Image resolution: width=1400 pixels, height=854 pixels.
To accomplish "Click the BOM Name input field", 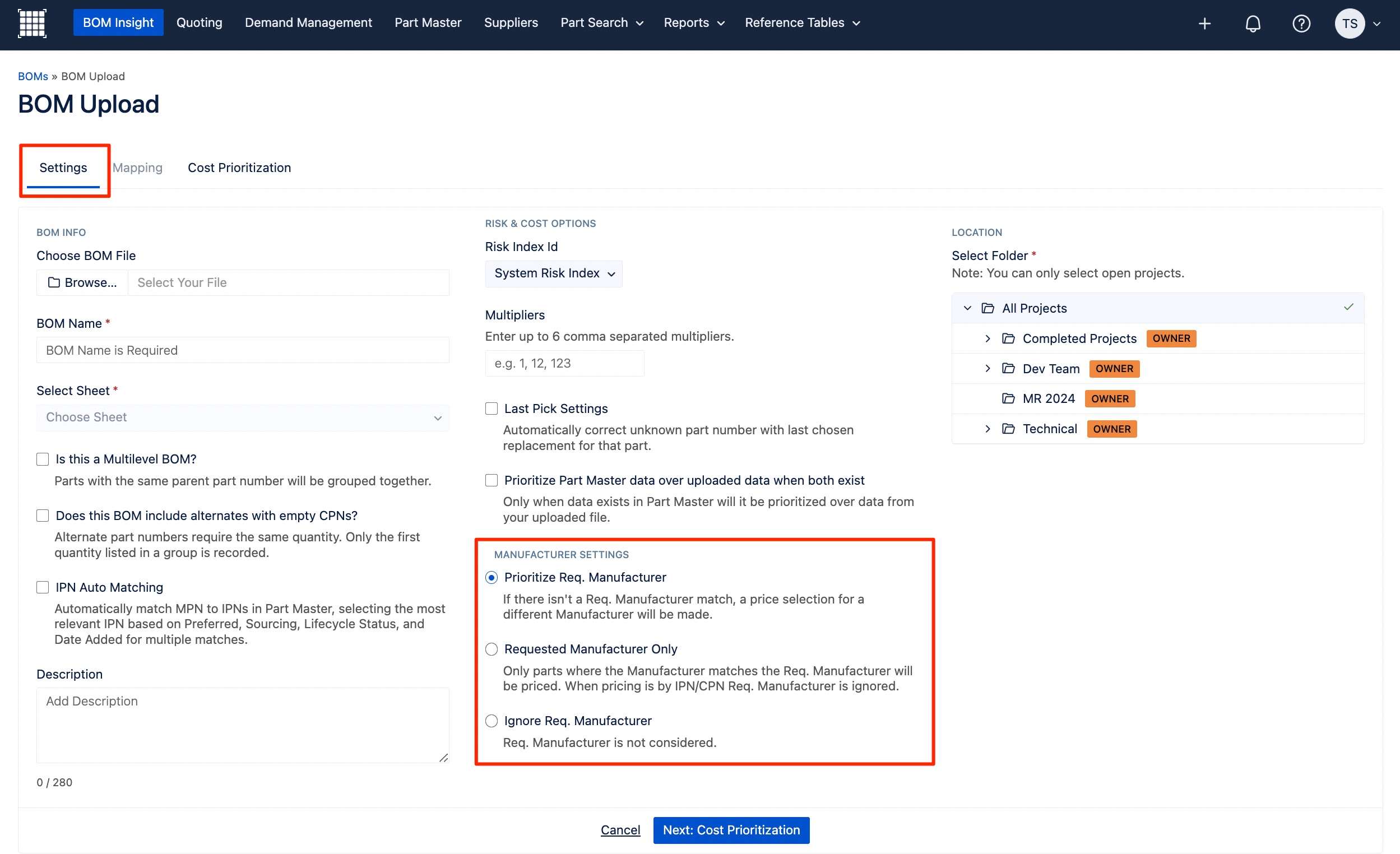I will (243, 350).
